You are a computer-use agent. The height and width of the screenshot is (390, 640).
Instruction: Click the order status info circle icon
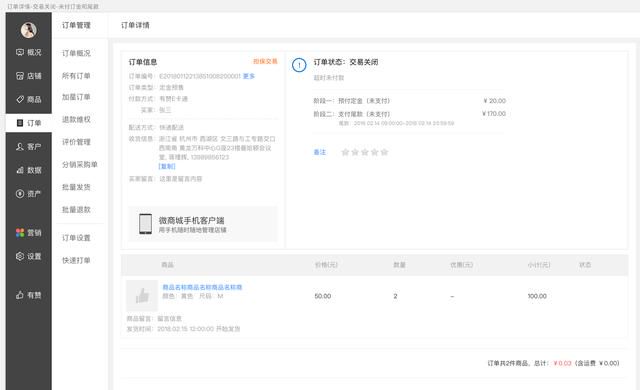299,65
